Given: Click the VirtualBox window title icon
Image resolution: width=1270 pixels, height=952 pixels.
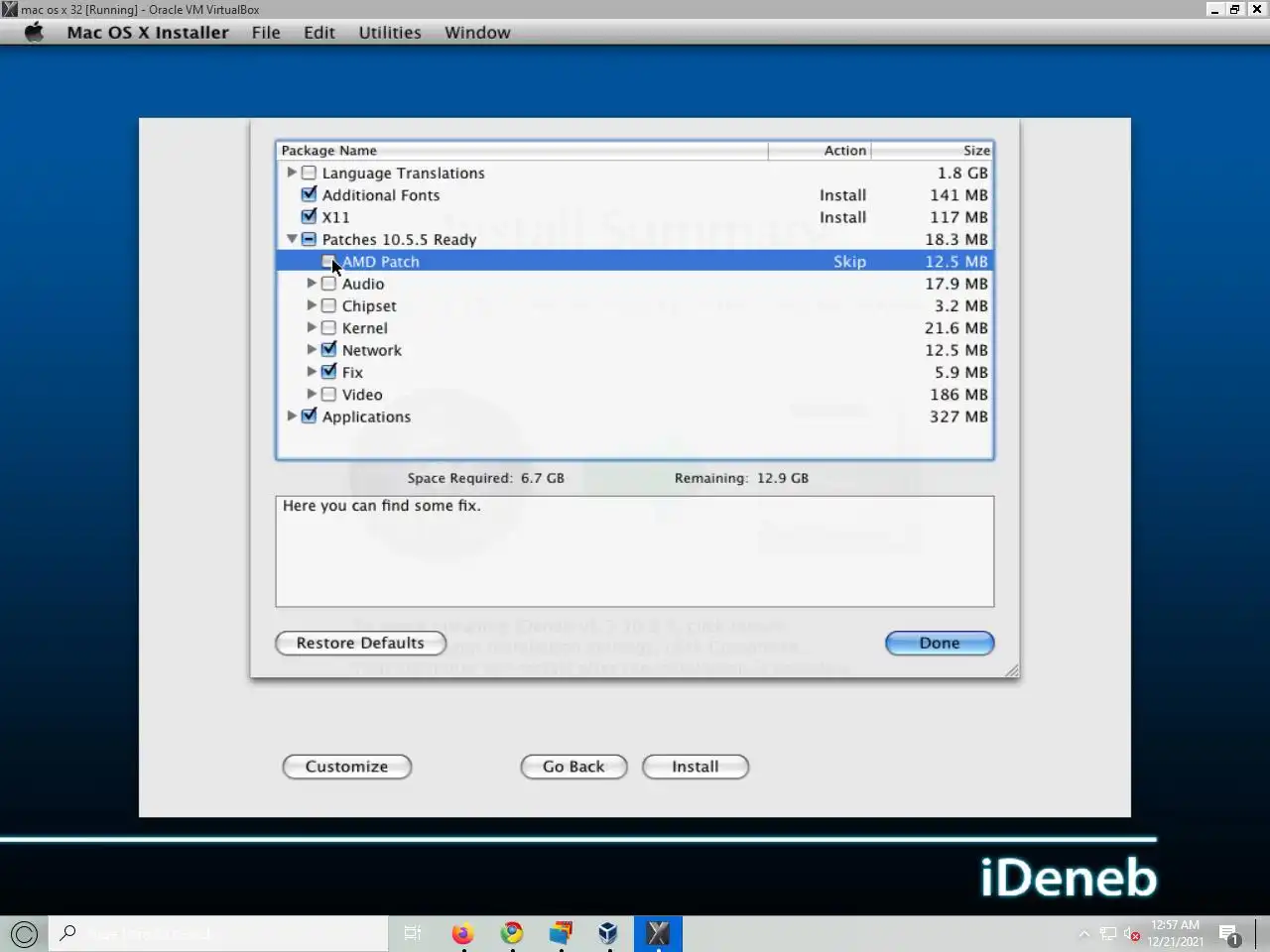Looking at the screenshot, I should pos(10,9).
